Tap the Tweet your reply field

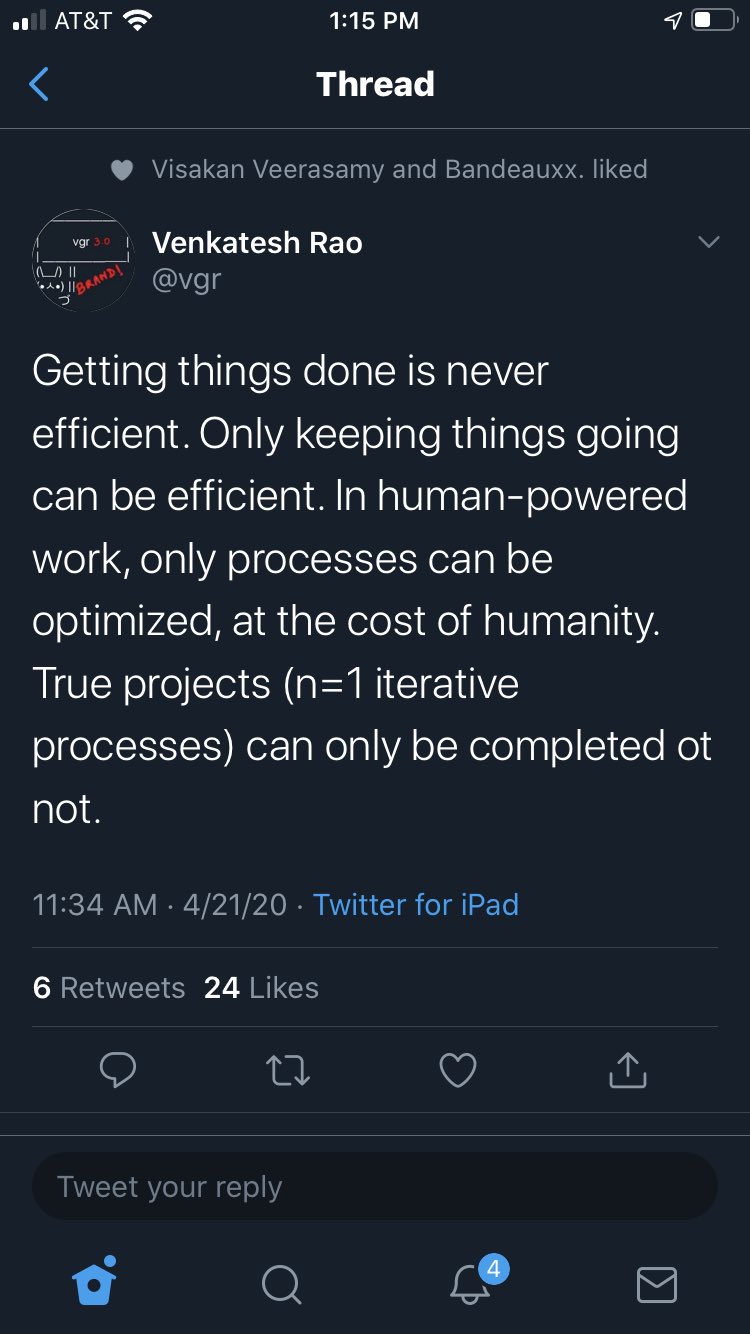coord(375,1187)
